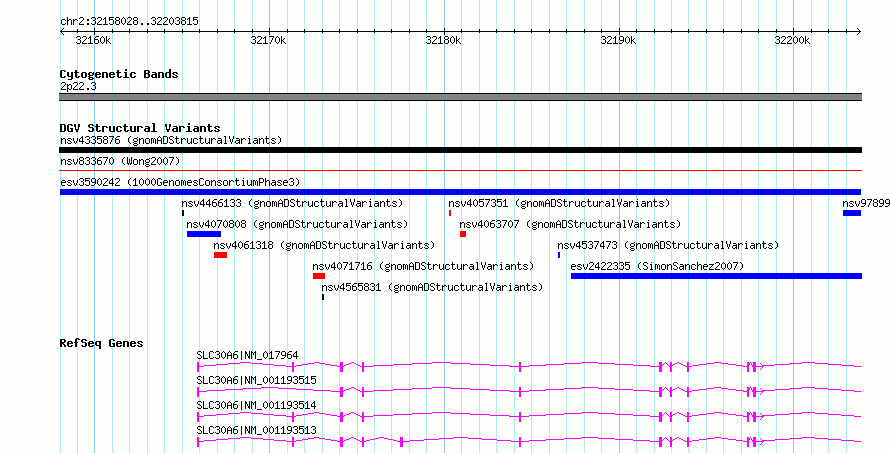Open the nsv4071716 variant label

423,266
